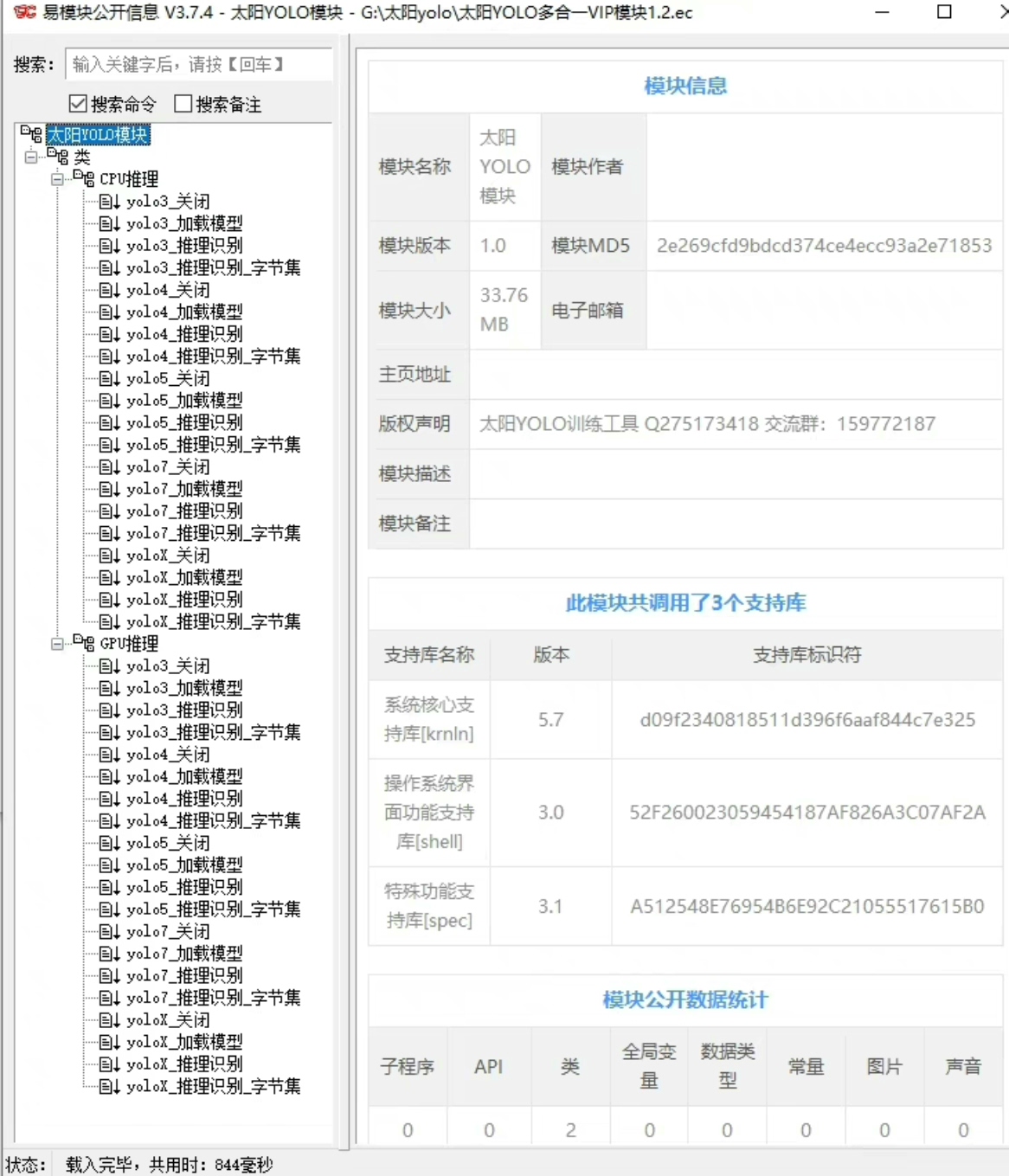Select yolo4_加载模型 under CPU推理
The height and width of the screenshot is (1176, 1009).
point(184,312)
